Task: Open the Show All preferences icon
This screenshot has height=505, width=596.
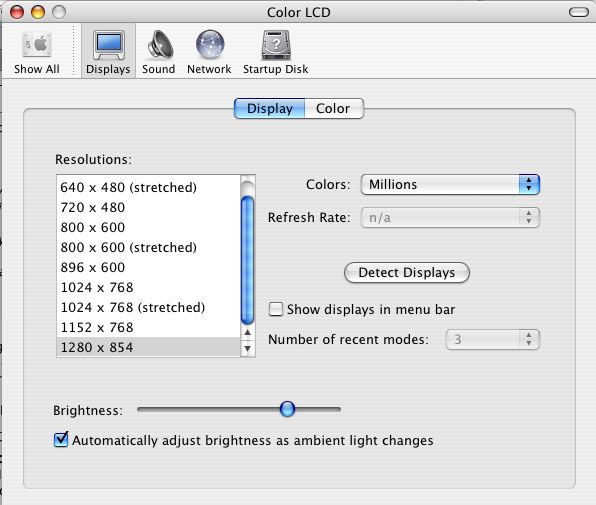Action: [36, 53]
